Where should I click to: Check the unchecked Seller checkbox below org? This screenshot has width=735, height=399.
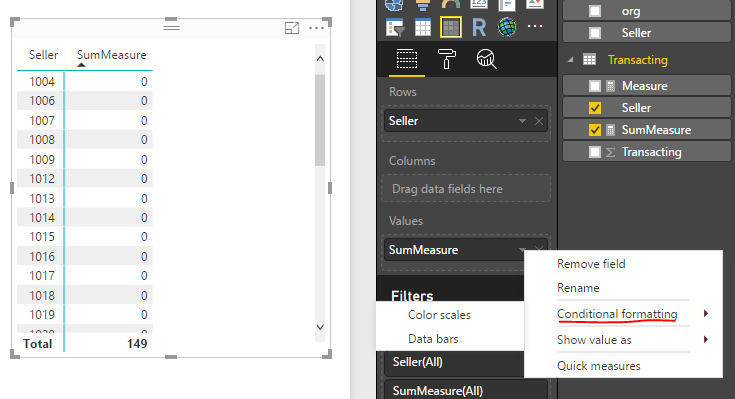click(x=595, y=33)
